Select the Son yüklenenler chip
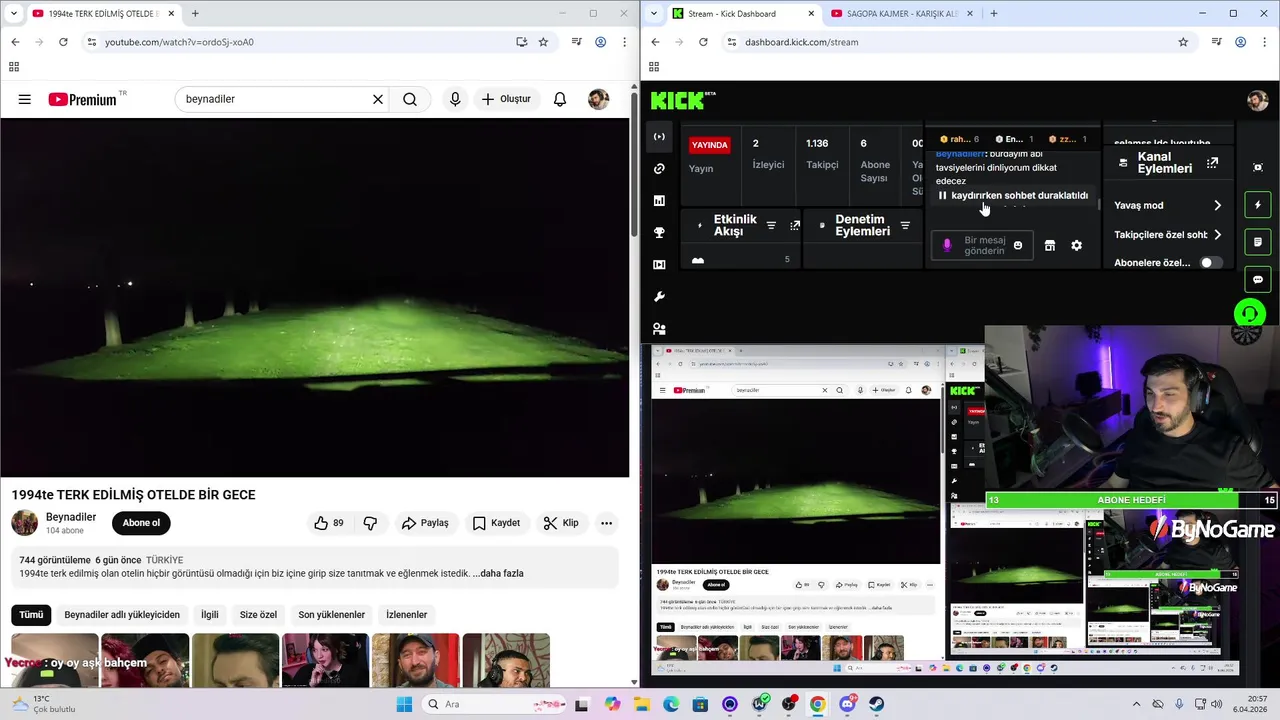Image resolution: width=1280 pixels, height=720 pixels. pos(331,615)
